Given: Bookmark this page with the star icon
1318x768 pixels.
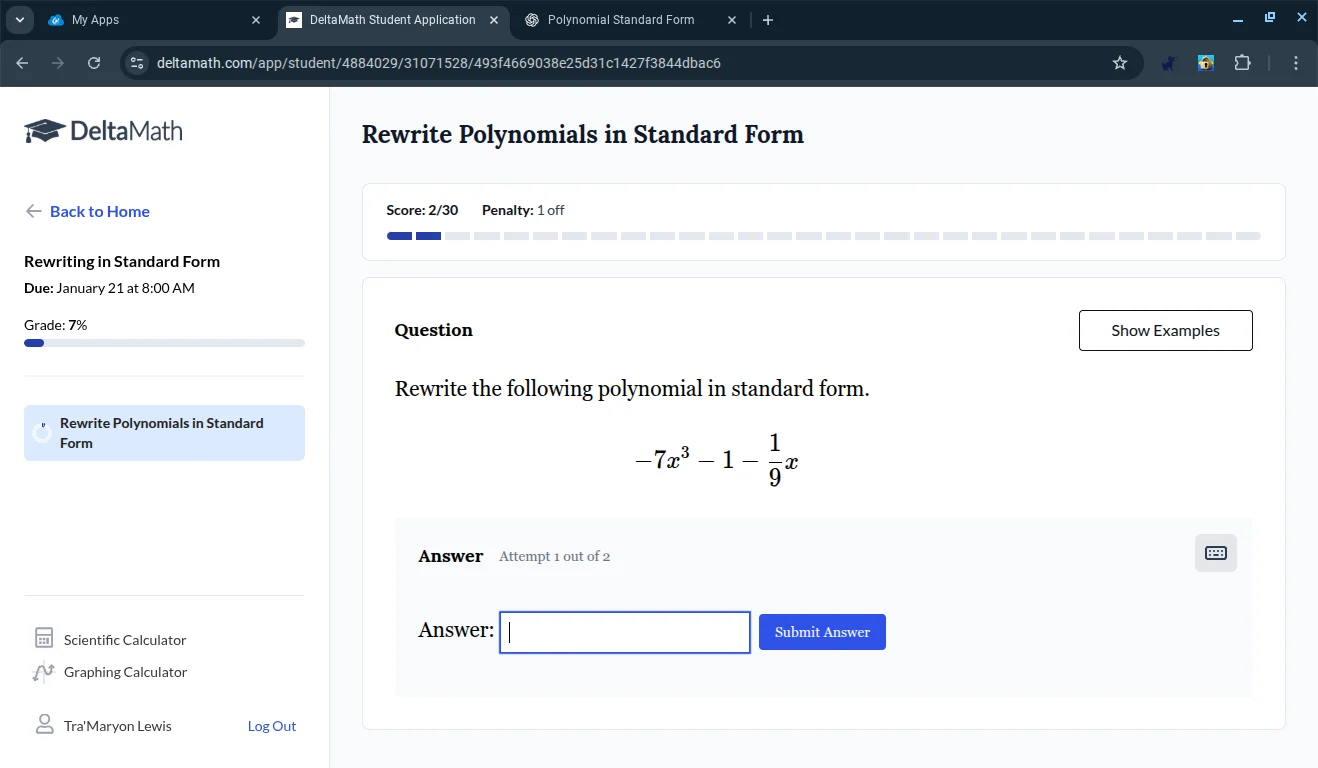Looking at the screenshot, I should pos(1120,63).
